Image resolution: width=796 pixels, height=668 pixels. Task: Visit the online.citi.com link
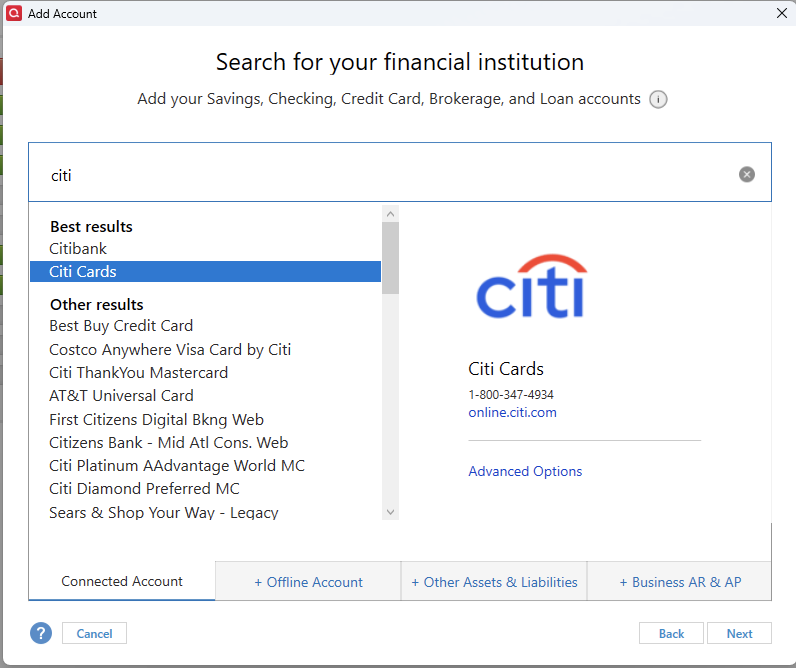[512, 412]
